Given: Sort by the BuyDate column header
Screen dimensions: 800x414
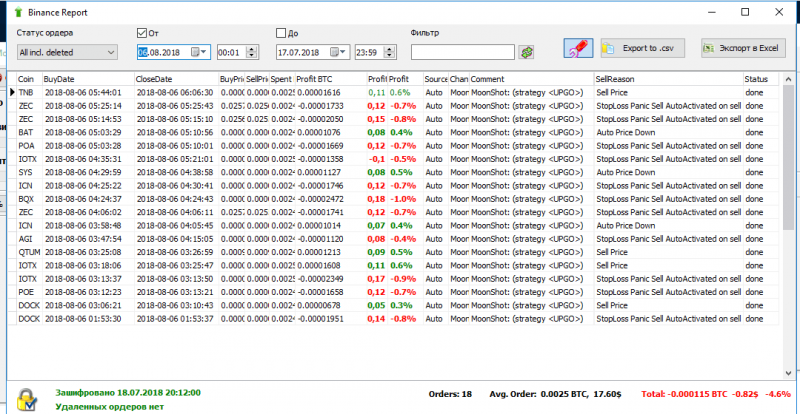Looking at the screenshot, I should click(89, 79).
